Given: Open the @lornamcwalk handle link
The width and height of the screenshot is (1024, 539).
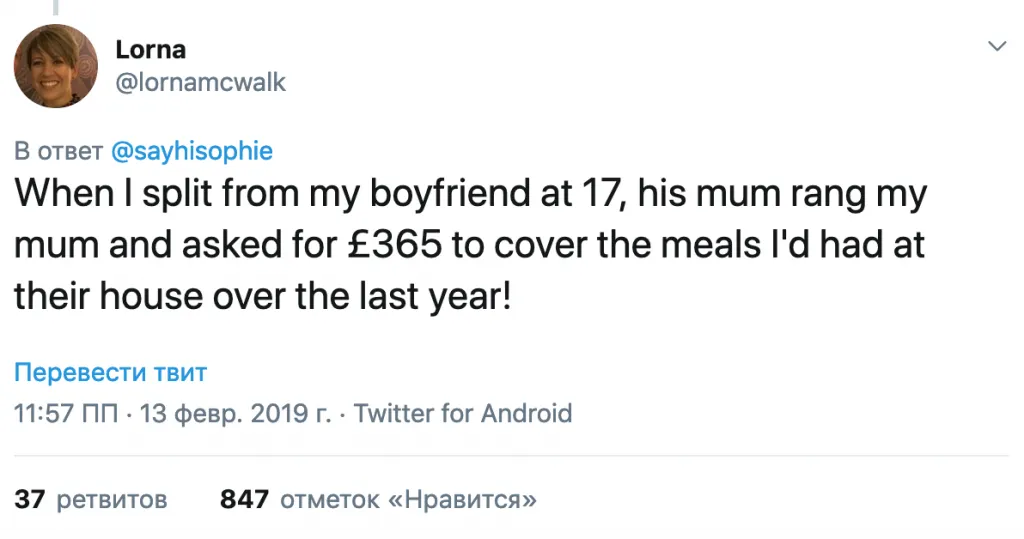Looking at the screenshot, I should click(x=201, y=82).
